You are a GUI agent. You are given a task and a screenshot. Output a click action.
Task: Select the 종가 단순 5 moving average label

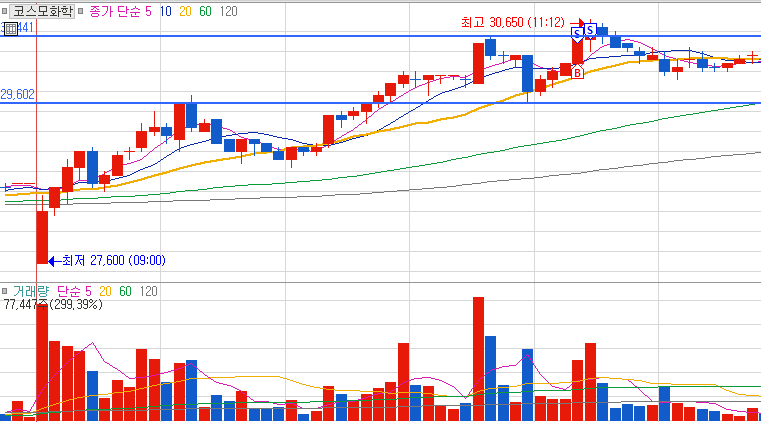120,11
